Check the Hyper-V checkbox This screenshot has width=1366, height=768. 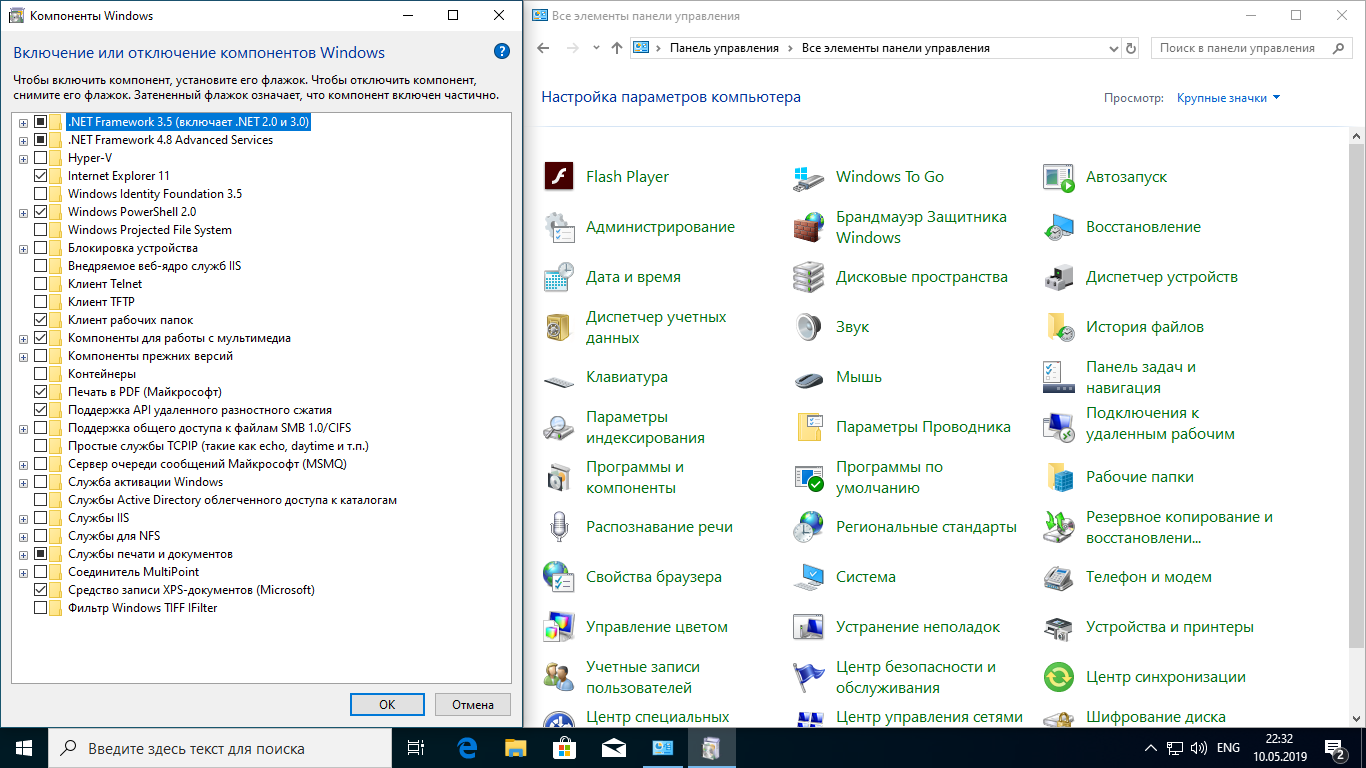point(41,158)
